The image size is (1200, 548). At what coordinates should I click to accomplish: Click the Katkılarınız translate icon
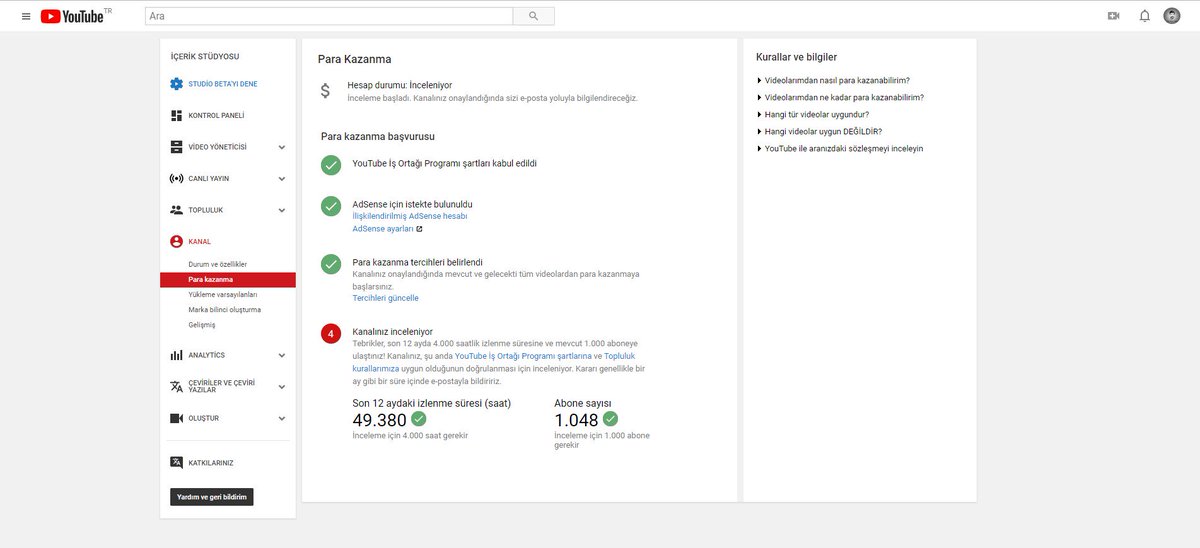click(x=176, y=463)
